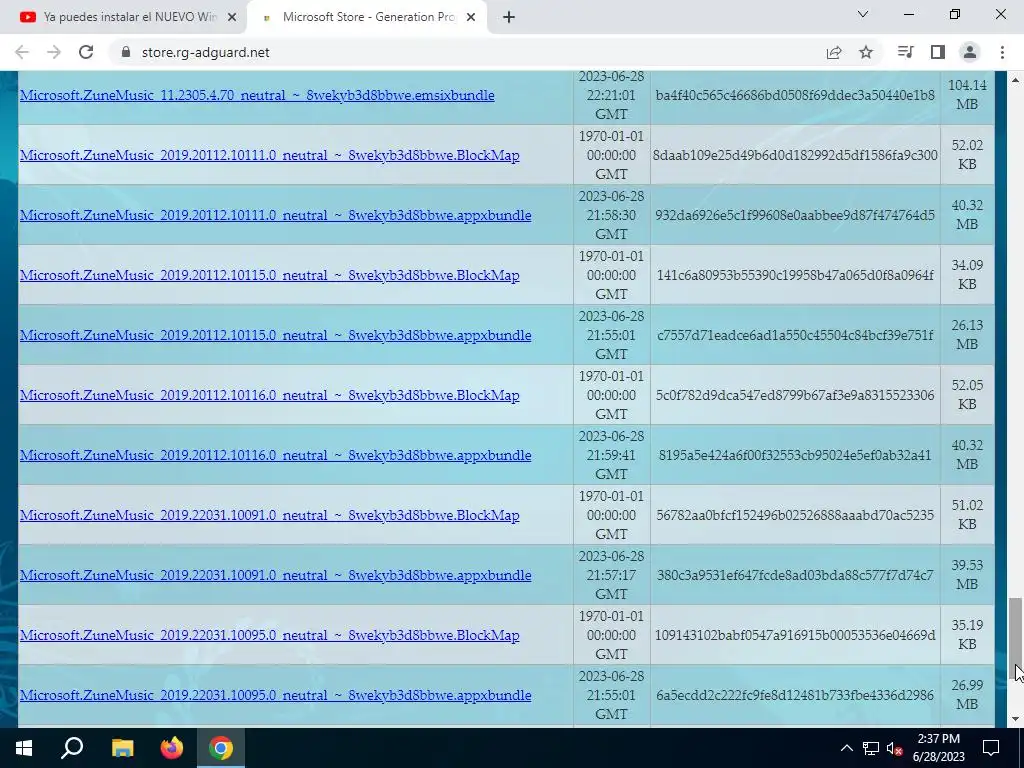Click the 2023-06-28 21:58:30 GMT date cell

(x=611, y=215)
